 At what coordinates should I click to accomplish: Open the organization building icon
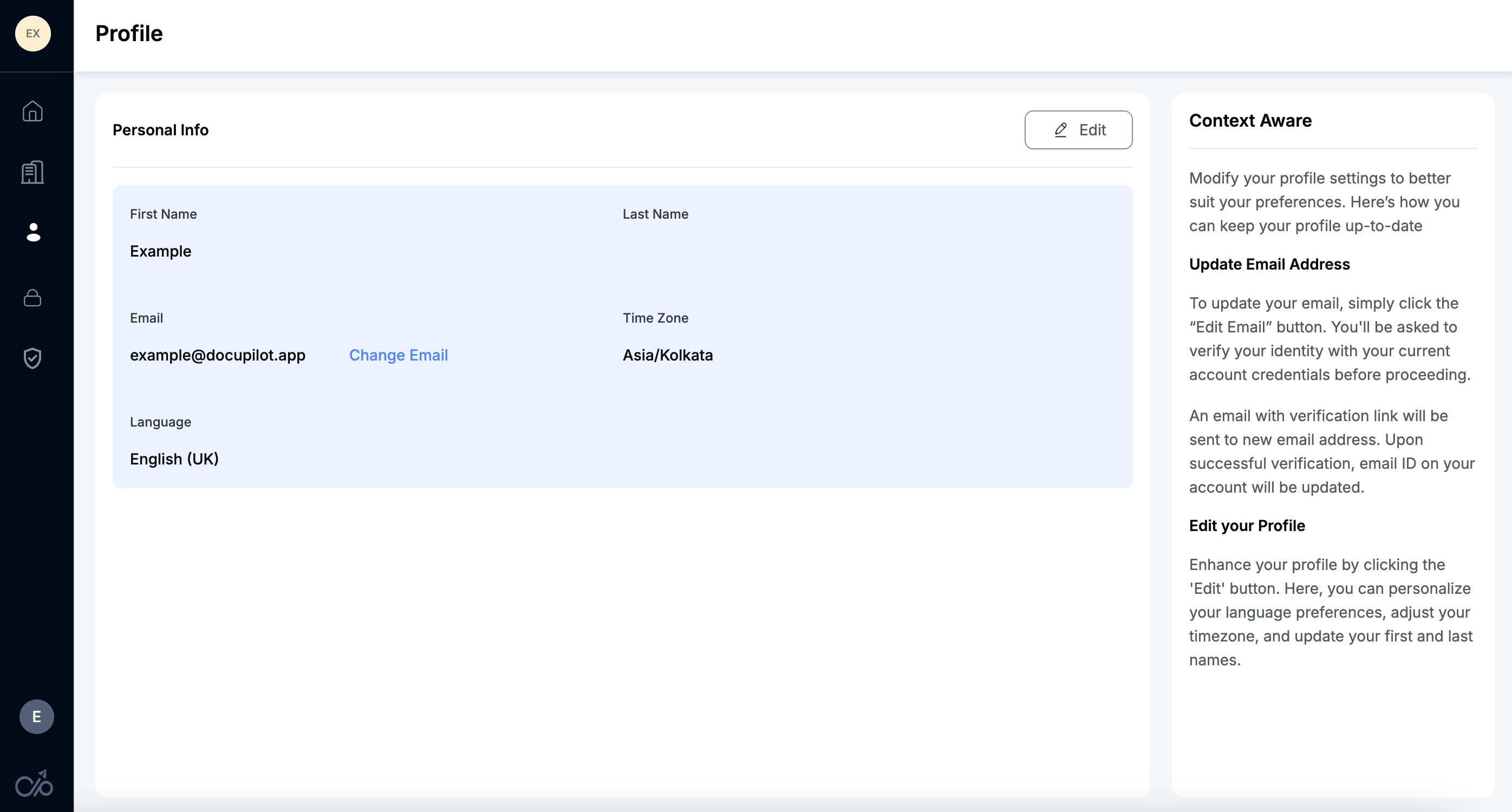click(33, 173)
